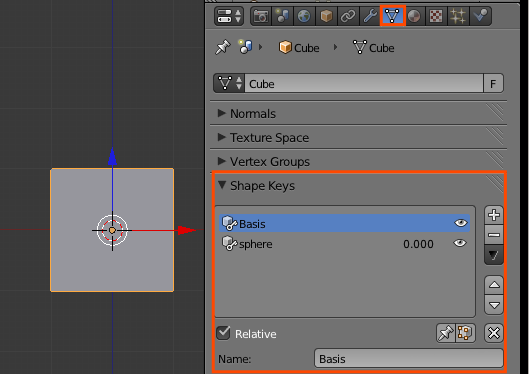Toggle the shape key pin (show only active) button
The image size is (529, 374).
(446, 333)
